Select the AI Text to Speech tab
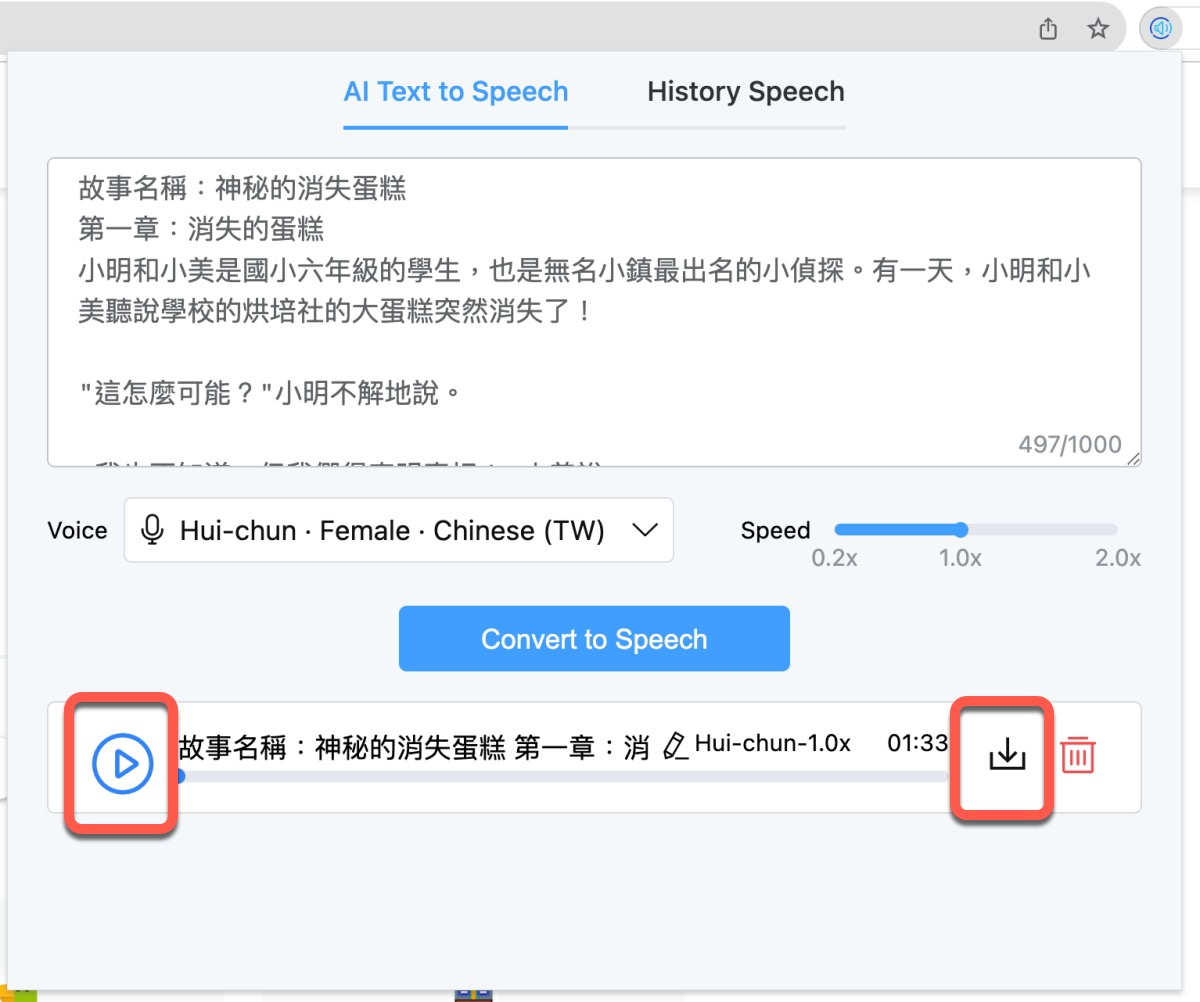 click(455, 92)
